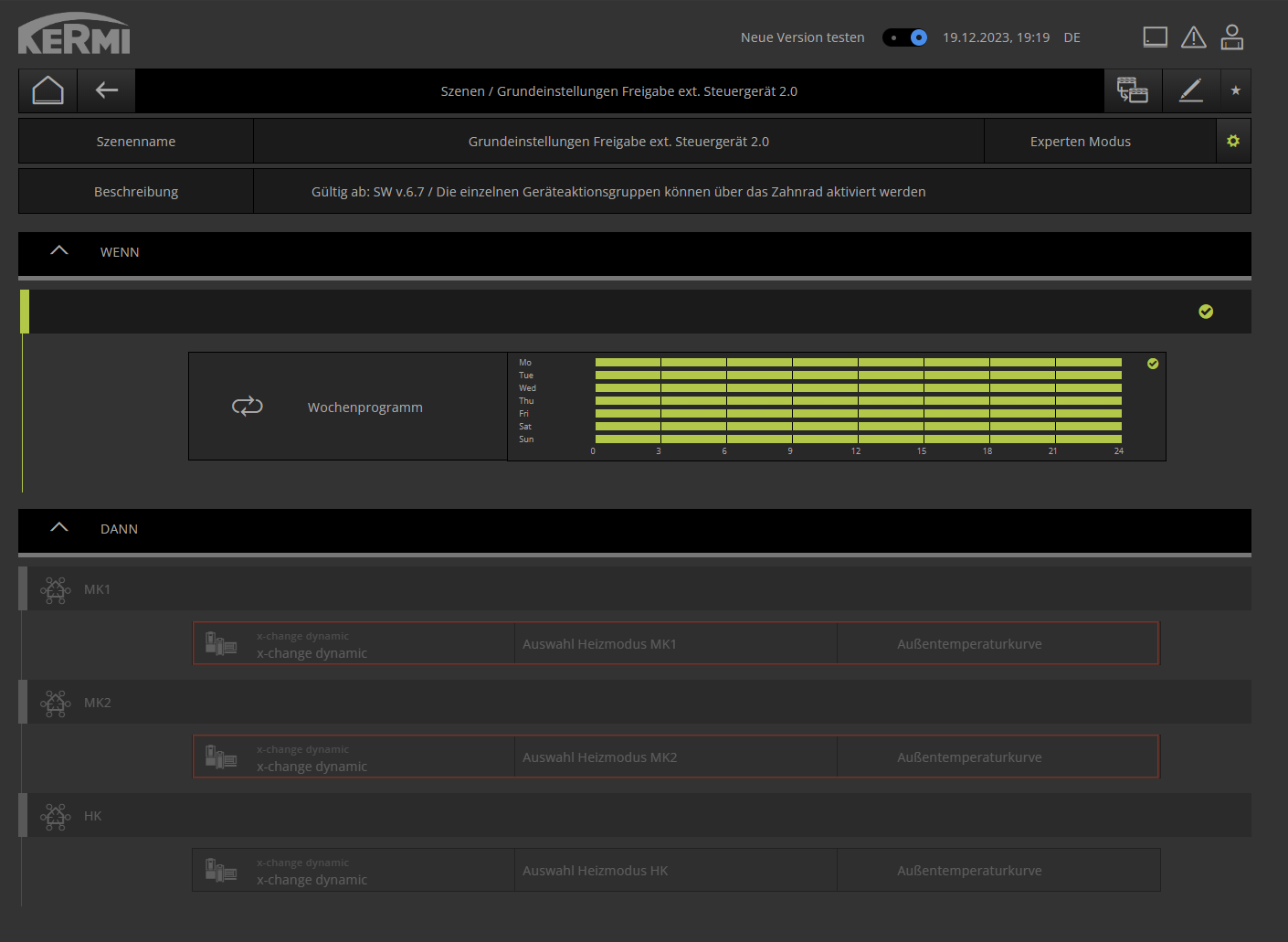The height and width of the screenshot is (942, 1288).
Task: Open the warning triangle alerts icon
Action: pos(1193,37)
